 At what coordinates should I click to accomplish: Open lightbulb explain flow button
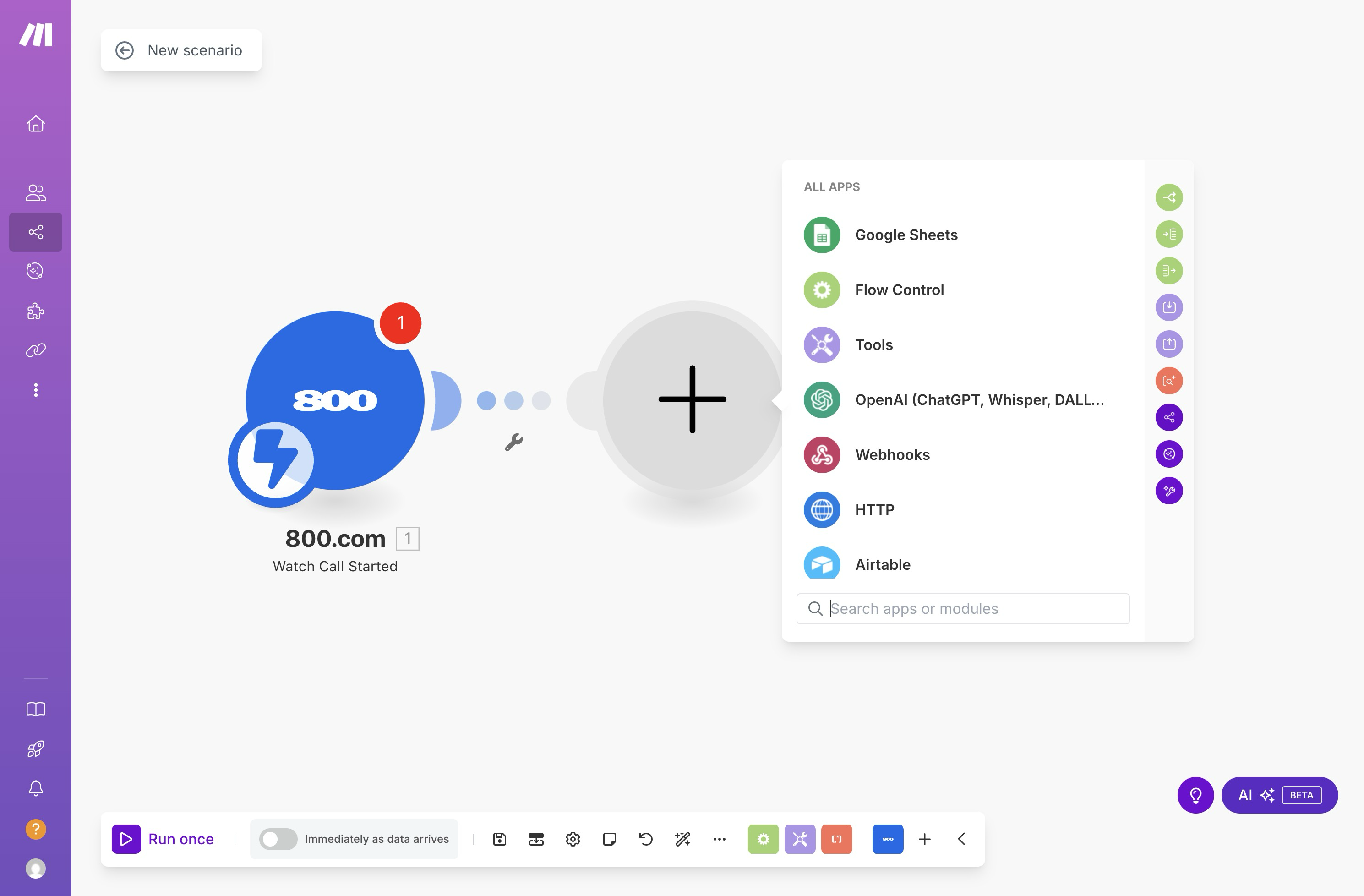1195,795
